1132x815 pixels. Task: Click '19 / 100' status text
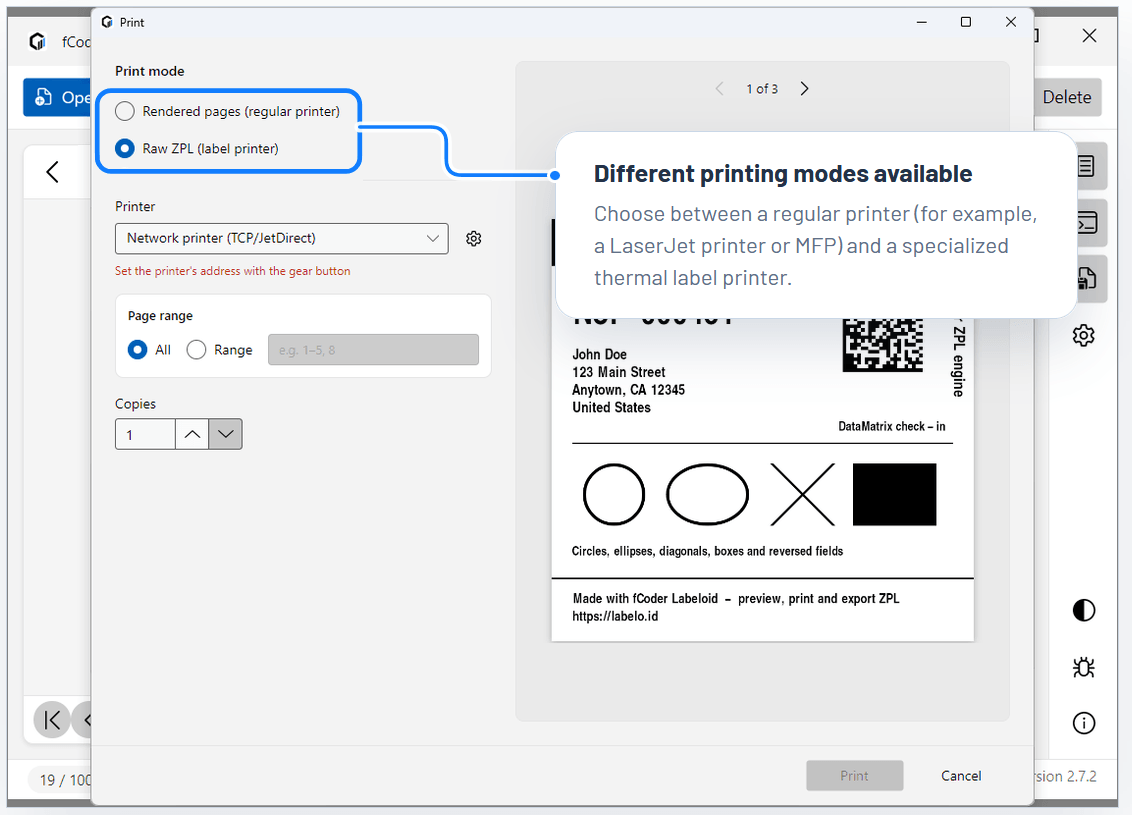click(65, 780)
